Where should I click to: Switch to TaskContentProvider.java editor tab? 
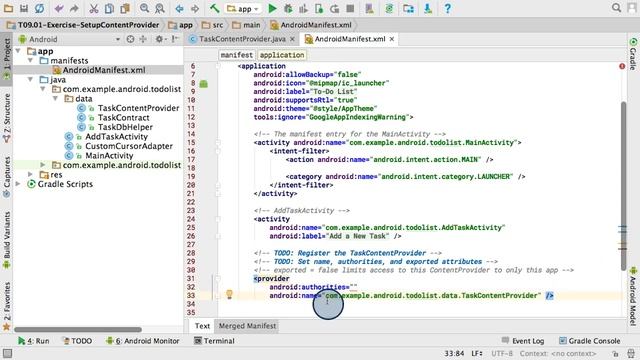point(242,39)
